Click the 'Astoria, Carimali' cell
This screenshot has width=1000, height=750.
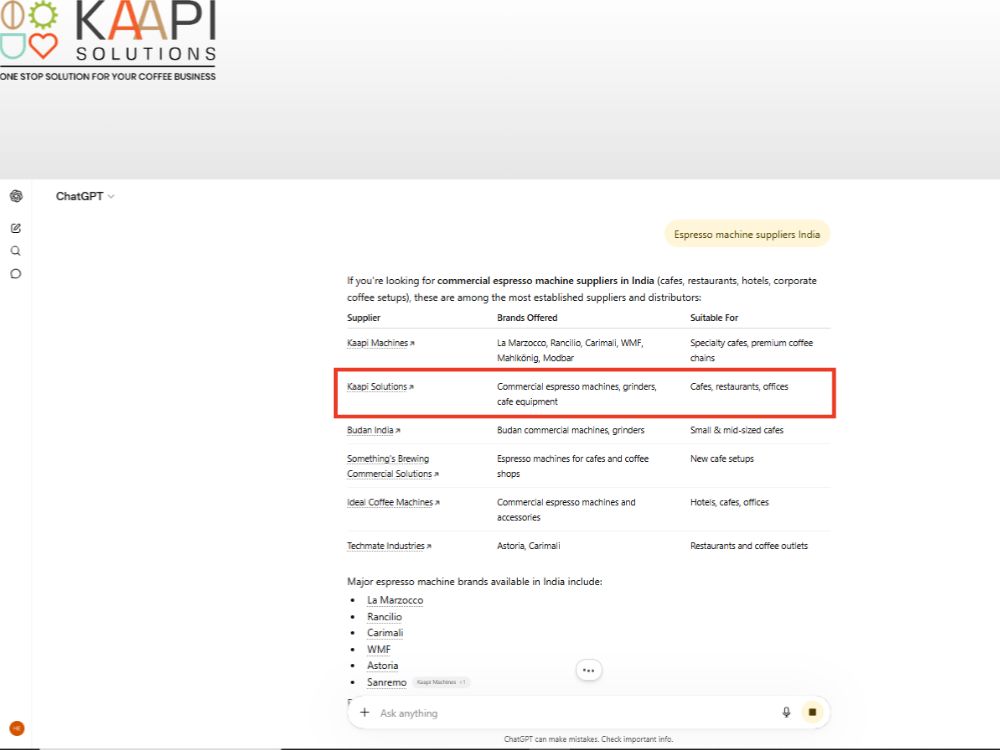point(529,546)
